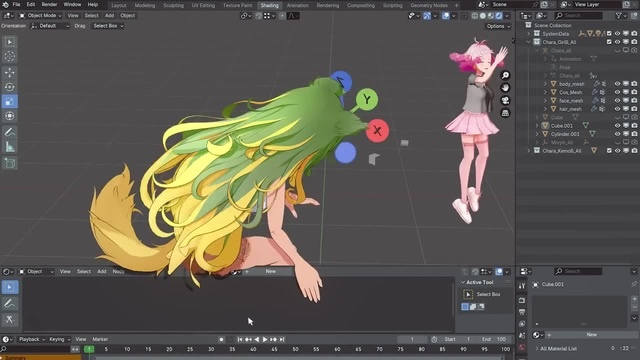Switch to the Animation workspace tab
Image resolution: width=640 pixels, height=360 pixels.
[298, 5]
